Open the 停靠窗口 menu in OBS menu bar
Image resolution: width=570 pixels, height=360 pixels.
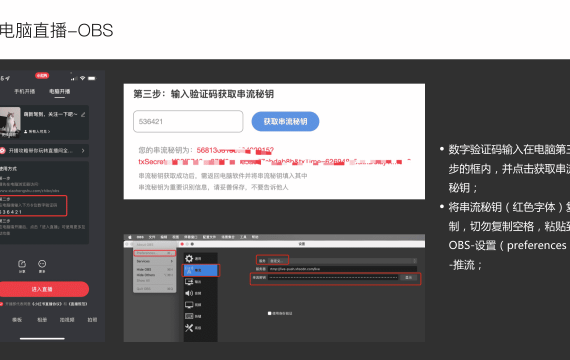[x=190, y=237]
